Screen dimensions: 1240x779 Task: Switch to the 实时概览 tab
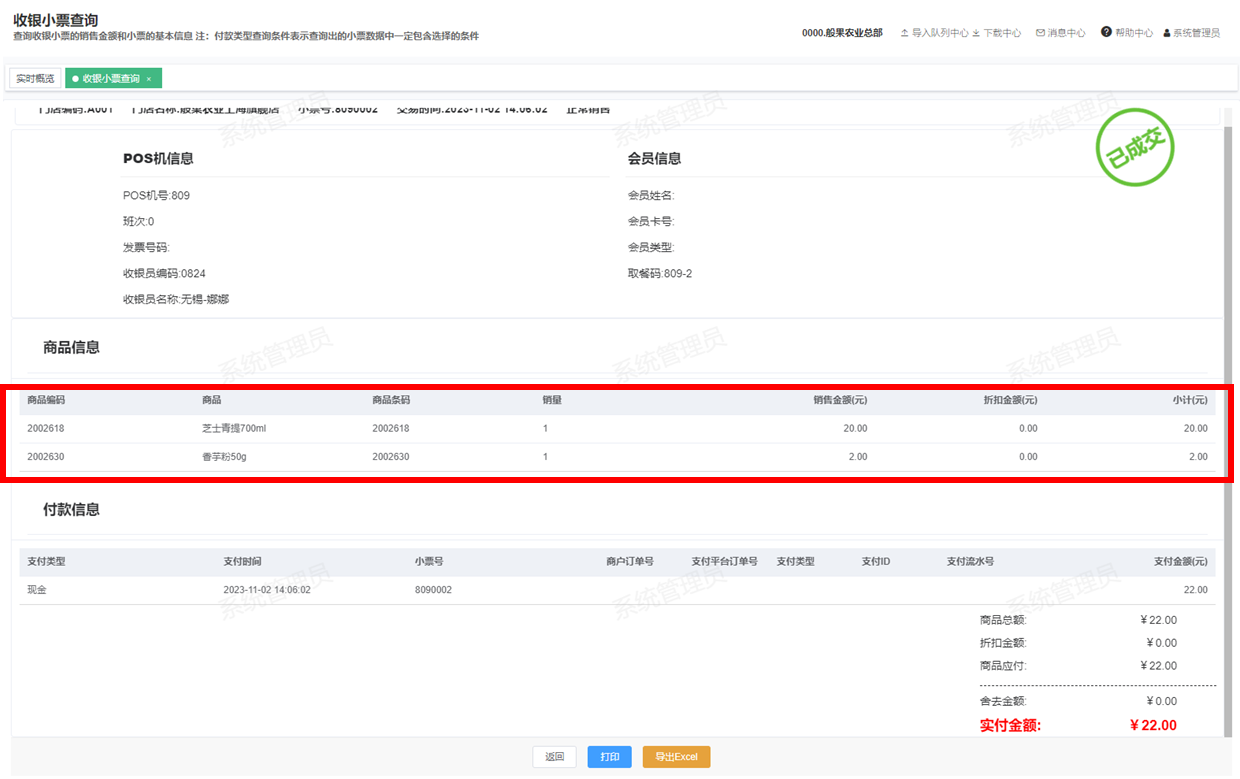[35, 78]
